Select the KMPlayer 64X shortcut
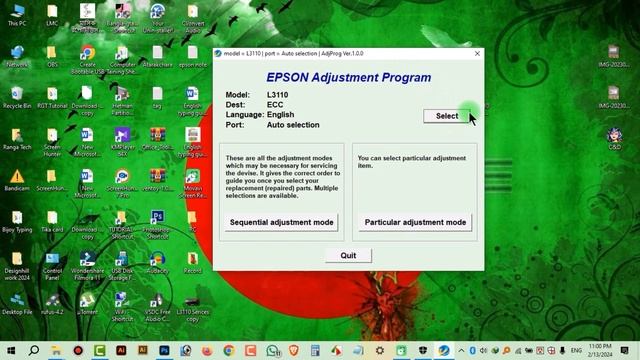Viewport: 640px width, 360px height. (x=122, y=142)
